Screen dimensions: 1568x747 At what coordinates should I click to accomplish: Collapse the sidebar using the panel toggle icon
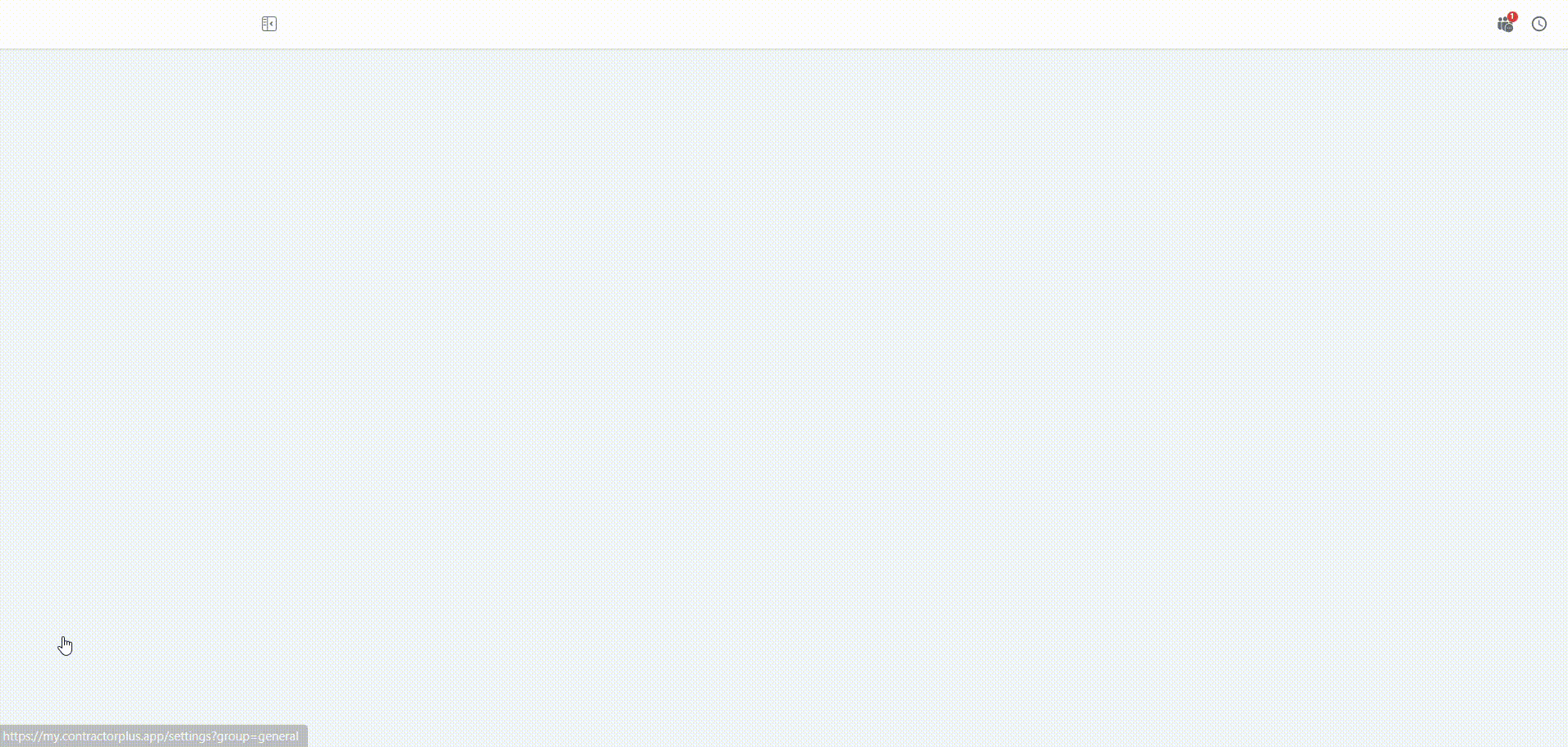(269, 24)
